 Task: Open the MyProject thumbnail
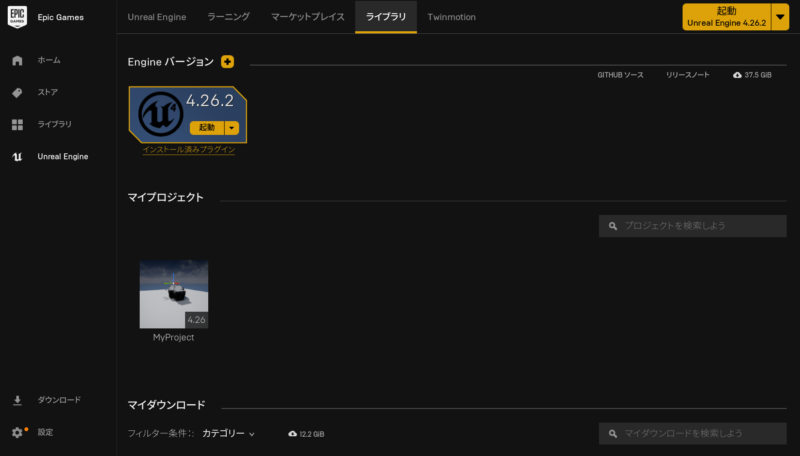pyautogui.click(x=174, y=294)
